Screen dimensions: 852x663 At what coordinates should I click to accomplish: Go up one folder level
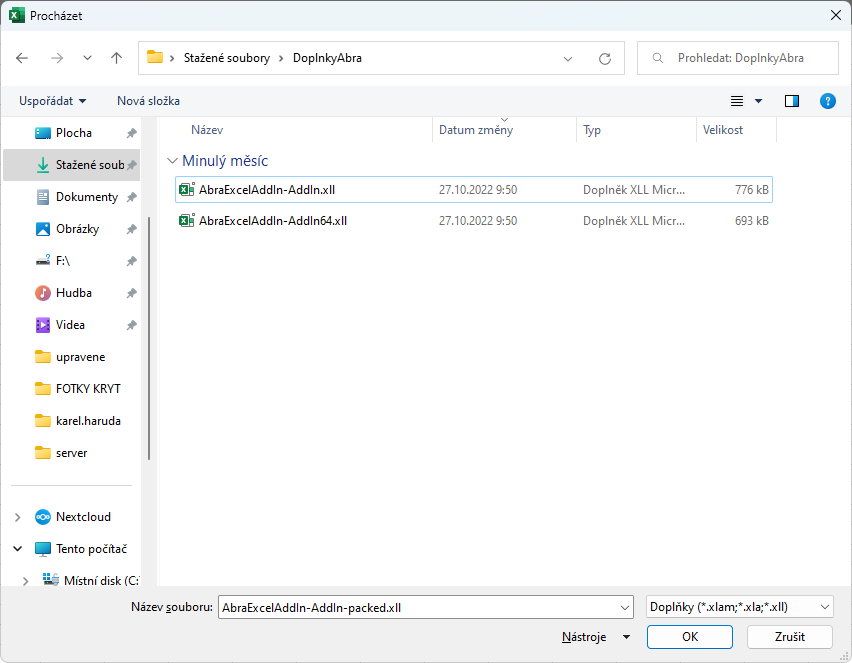(116, 58)
